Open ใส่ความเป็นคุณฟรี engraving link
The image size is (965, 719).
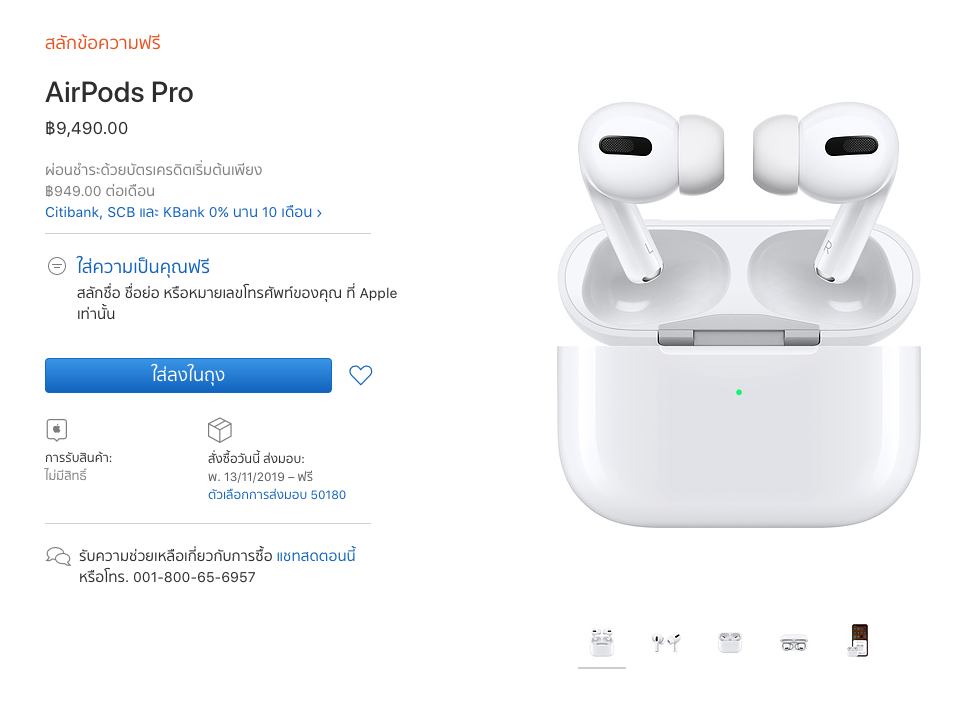(x=143, y=267)
